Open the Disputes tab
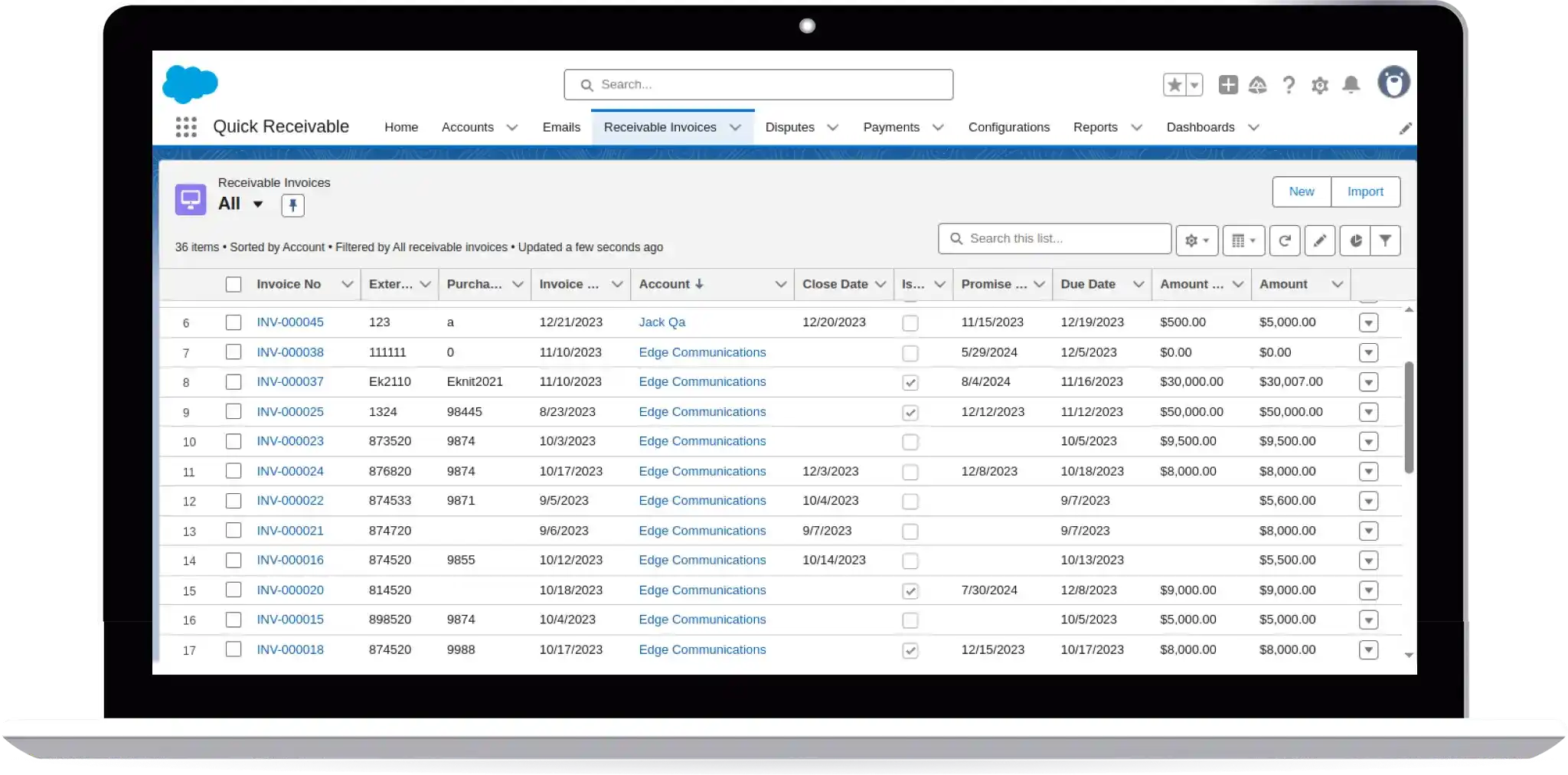 click(789, 128)
